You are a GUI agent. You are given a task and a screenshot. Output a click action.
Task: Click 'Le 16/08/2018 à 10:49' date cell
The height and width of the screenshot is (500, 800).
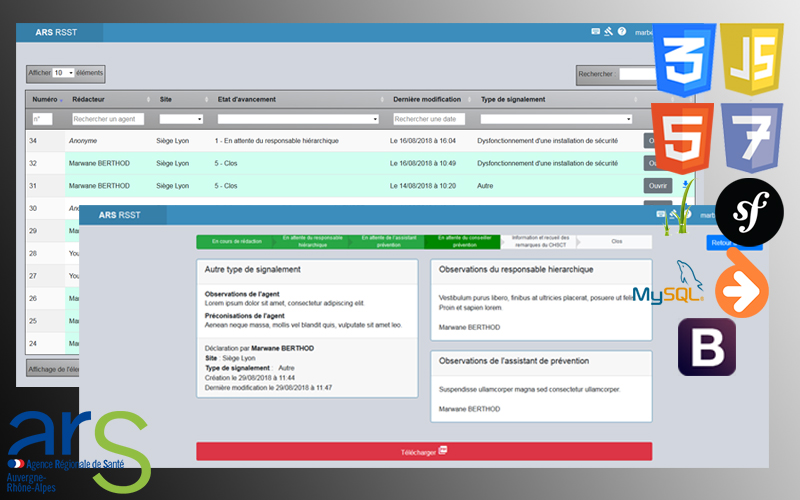[x=423, y=163]
